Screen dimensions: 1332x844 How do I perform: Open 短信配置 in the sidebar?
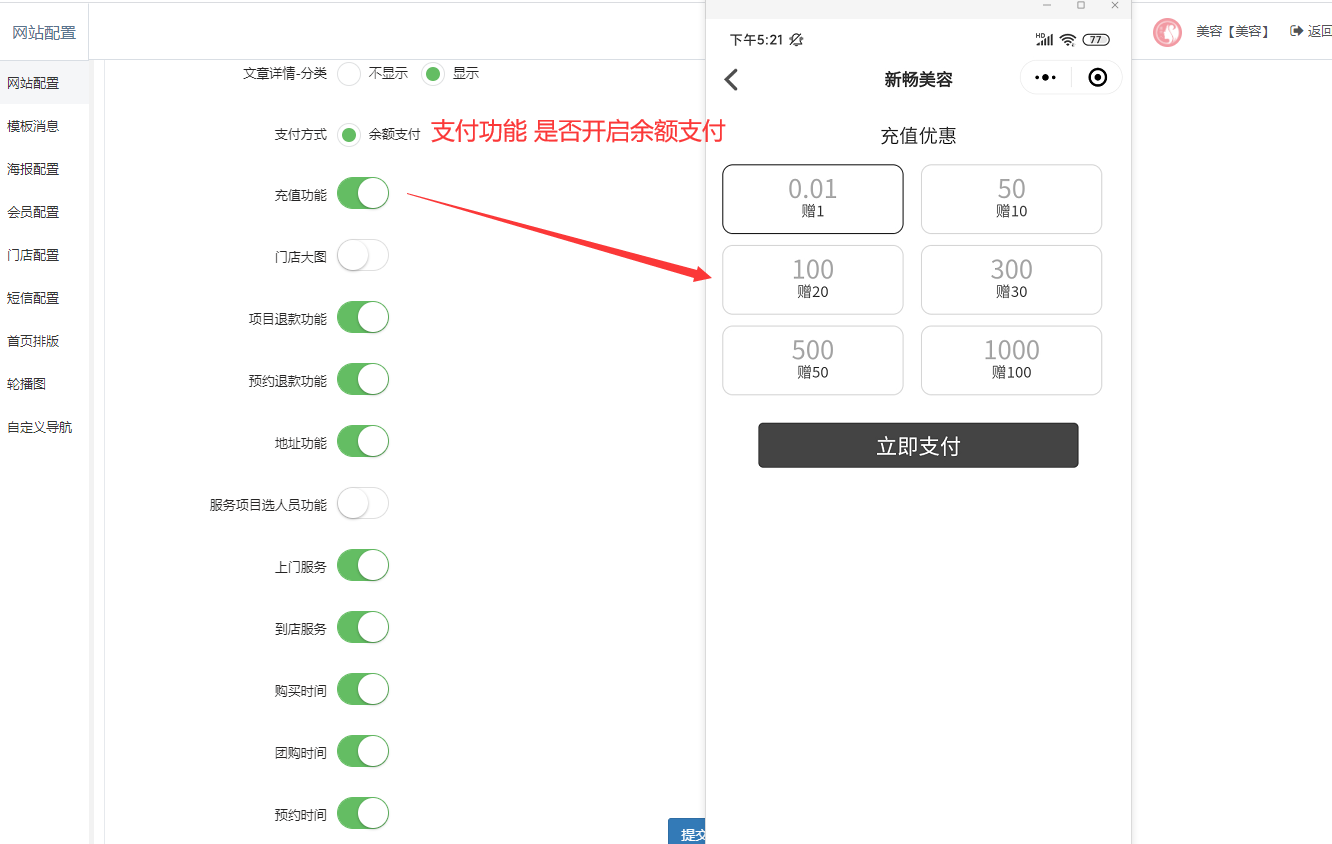[x=44, y=298]
